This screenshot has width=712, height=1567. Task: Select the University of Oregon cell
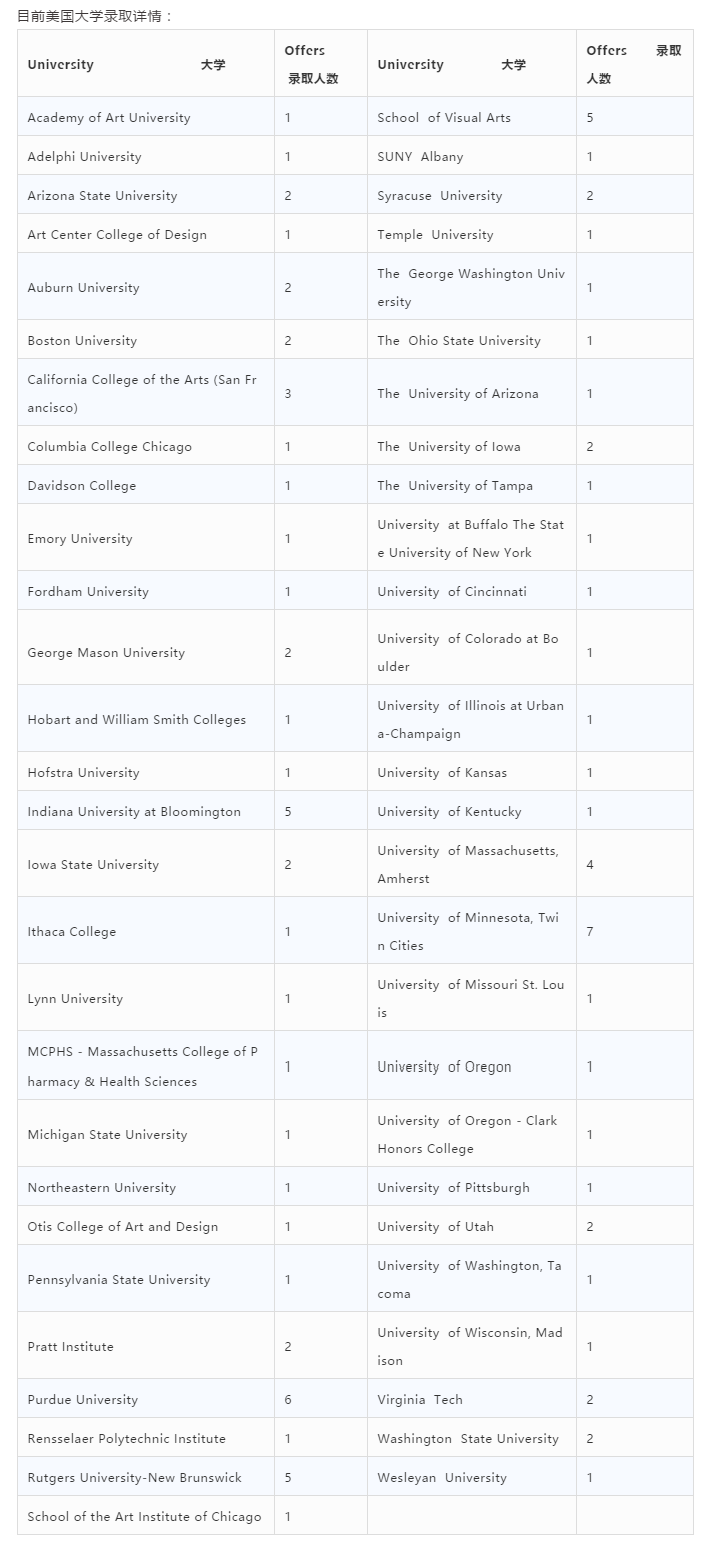click(472, 1066)
